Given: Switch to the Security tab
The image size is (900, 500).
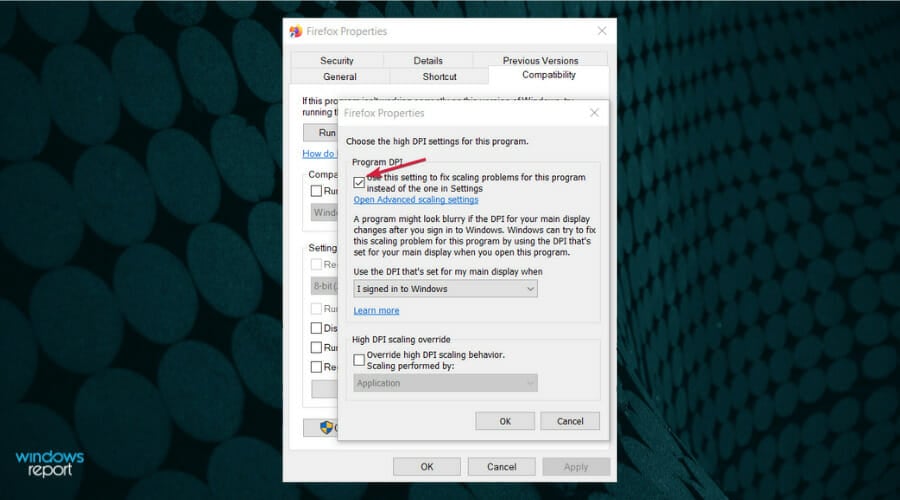Looking at the screenshot, I should (x=337, y=60).
